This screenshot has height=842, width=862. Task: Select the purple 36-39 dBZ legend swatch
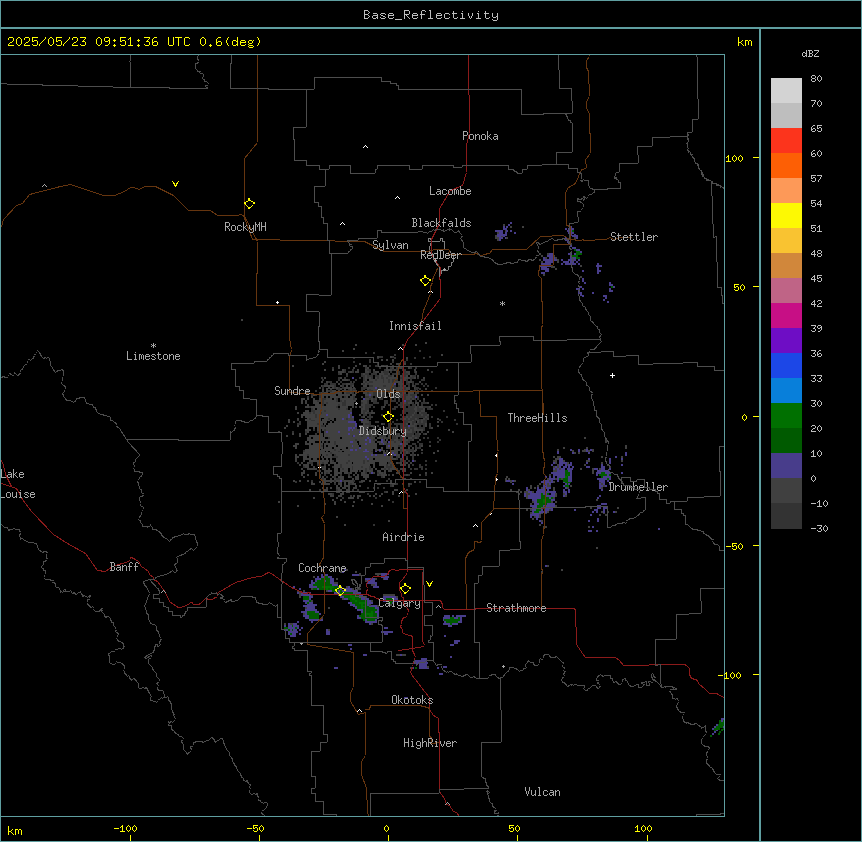tap(786, 341)
